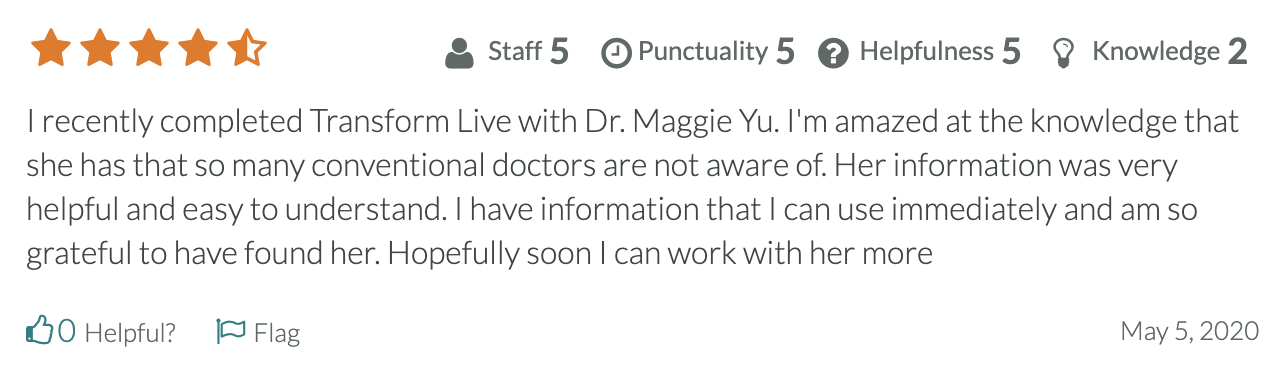Mark this review as Helpful

(x=101, y=331)
